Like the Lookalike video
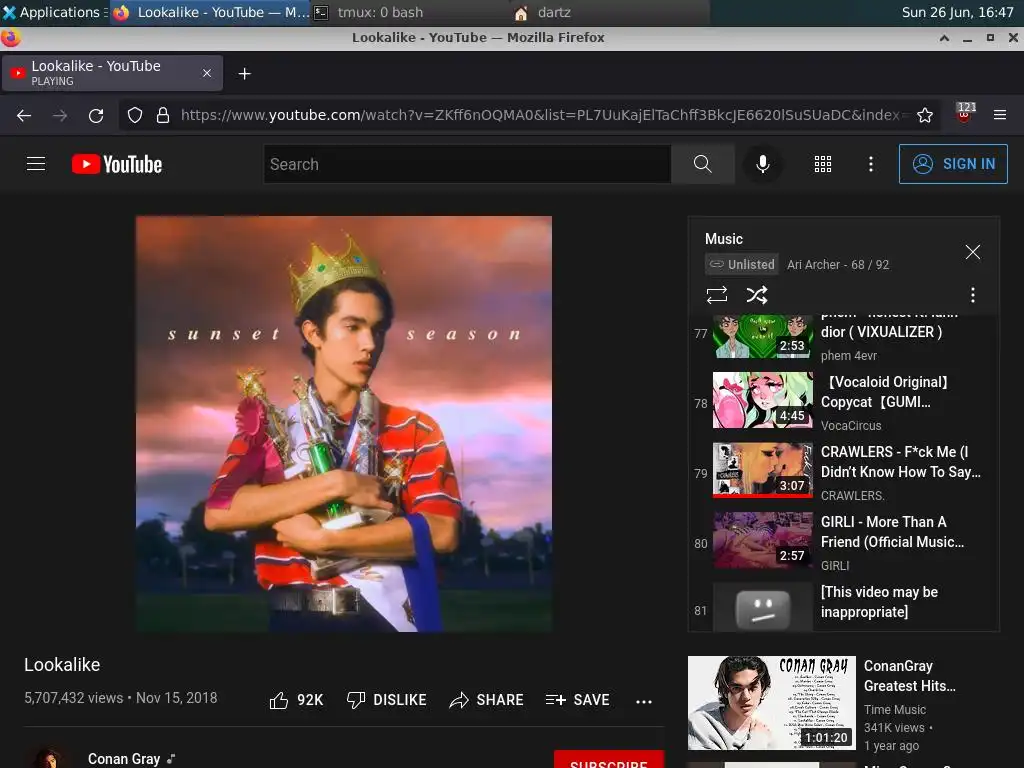This screenshot has width=1024, height=768. [x=296, y=700]
